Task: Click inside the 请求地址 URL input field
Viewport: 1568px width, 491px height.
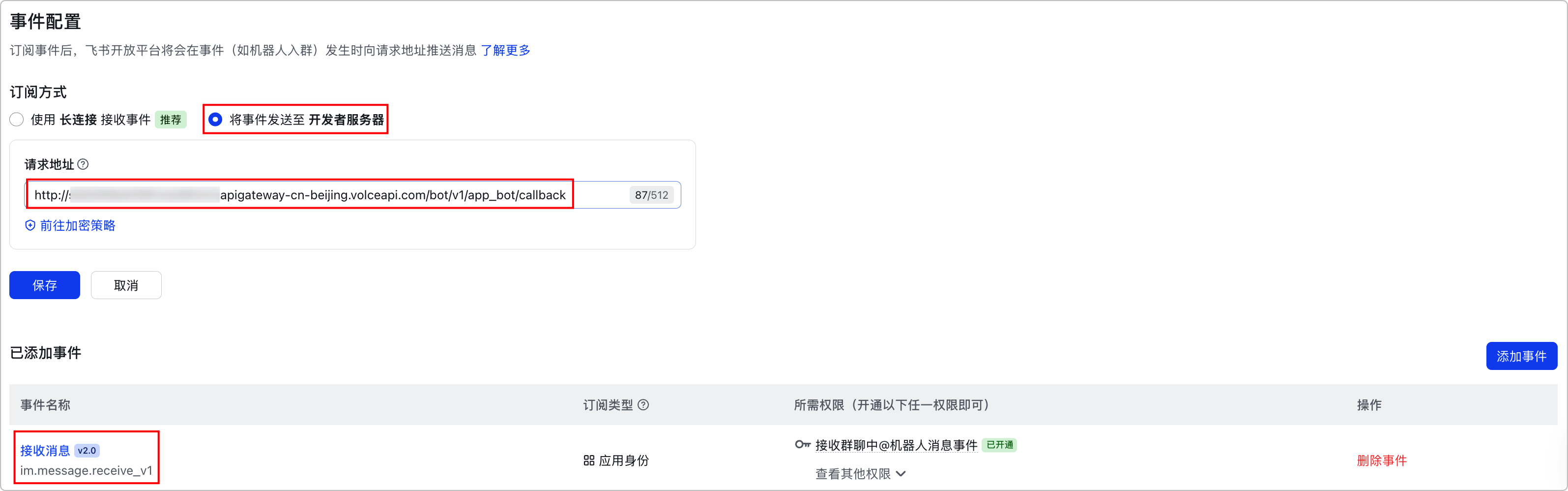Action: (352, 195)
